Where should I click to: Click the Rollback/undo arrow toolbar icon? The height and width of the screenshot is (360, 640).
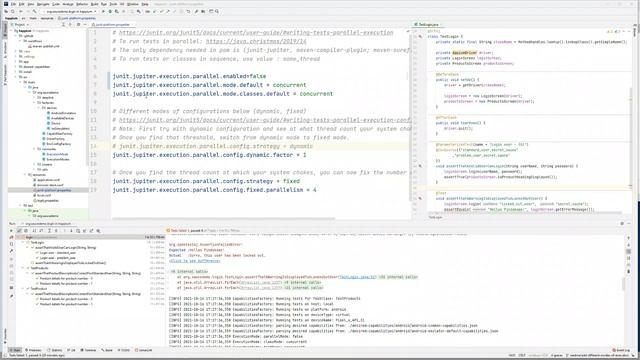coord(188,11)
